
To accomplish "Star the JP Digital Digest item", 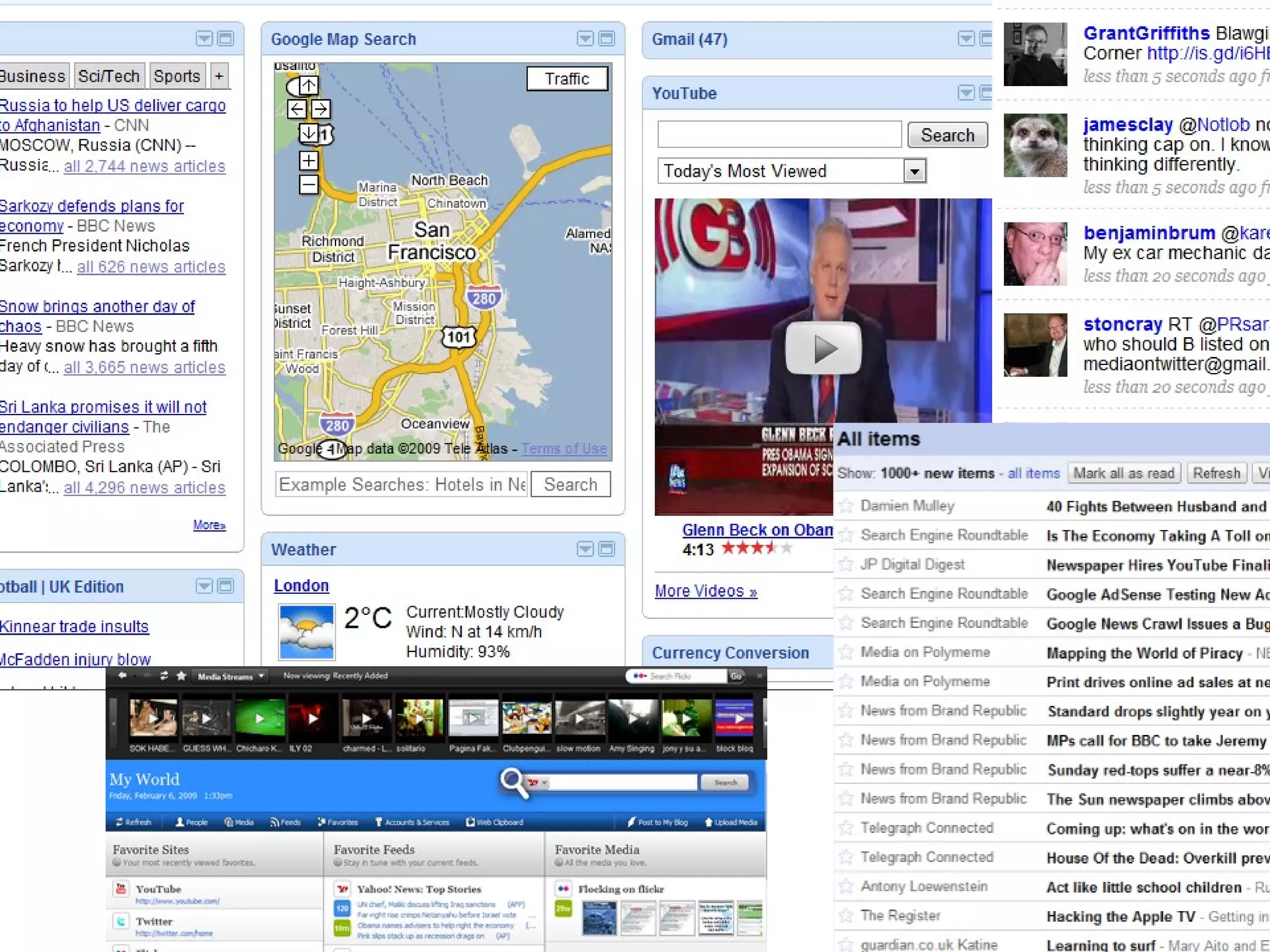I will pos(846,564).
